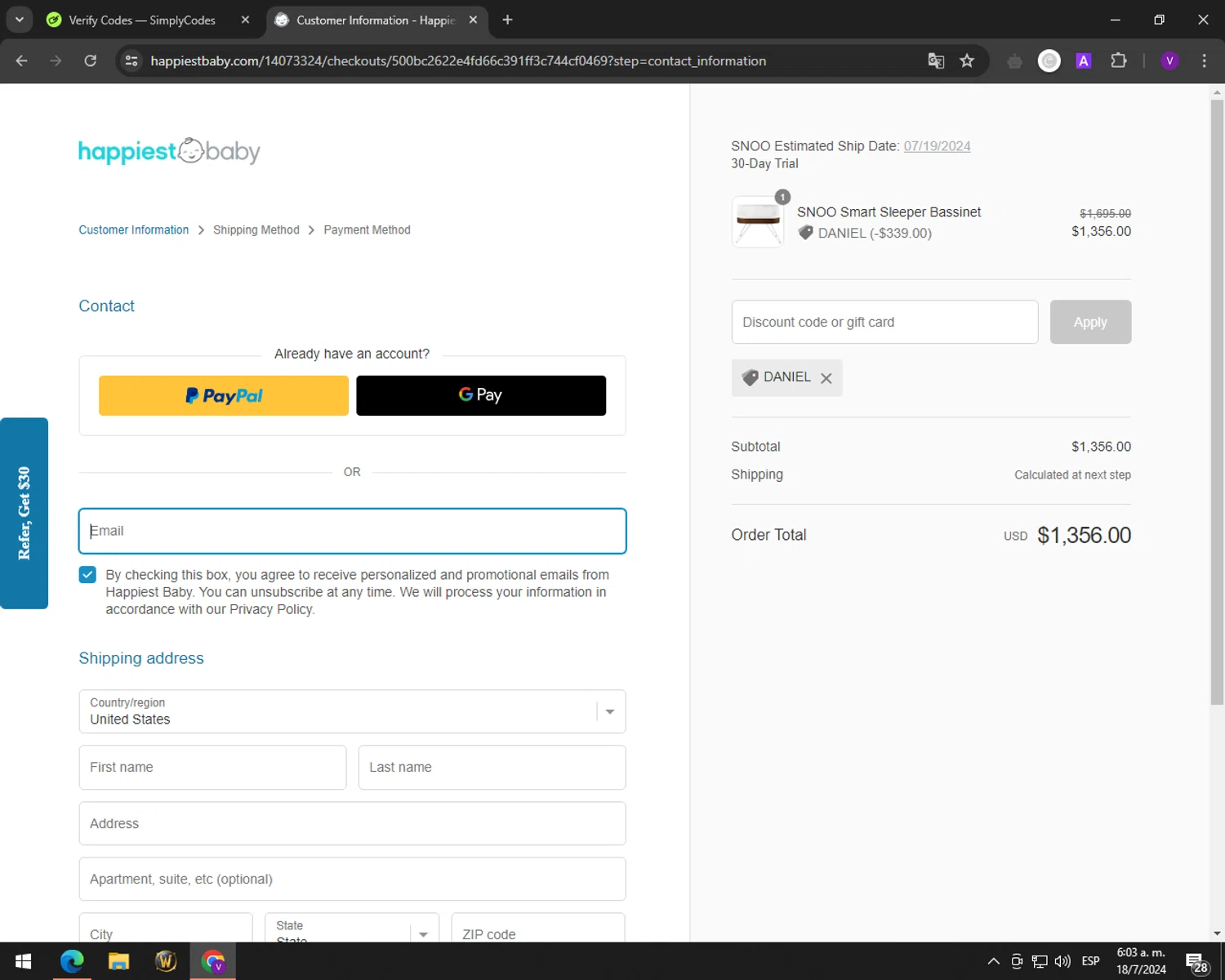Open the Extensions puzzle icon
Image resolution: width=1225 pixels, height=980 pixels.
click(x=1119, y=60)
